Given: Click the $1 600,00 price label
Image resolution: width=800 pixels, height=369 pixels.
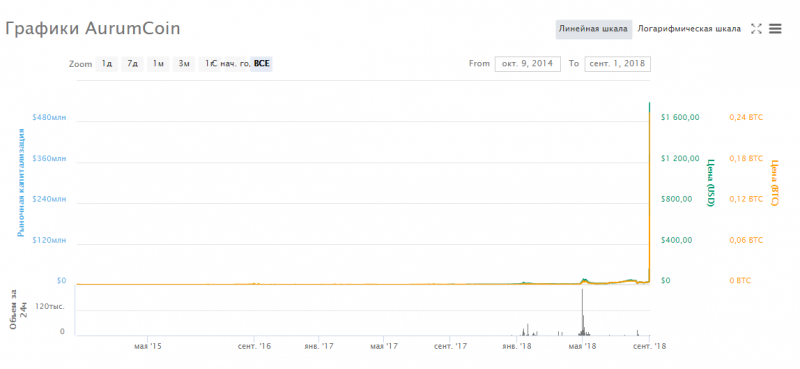Looking at the screenshot, I should click(x=680, y=117).
